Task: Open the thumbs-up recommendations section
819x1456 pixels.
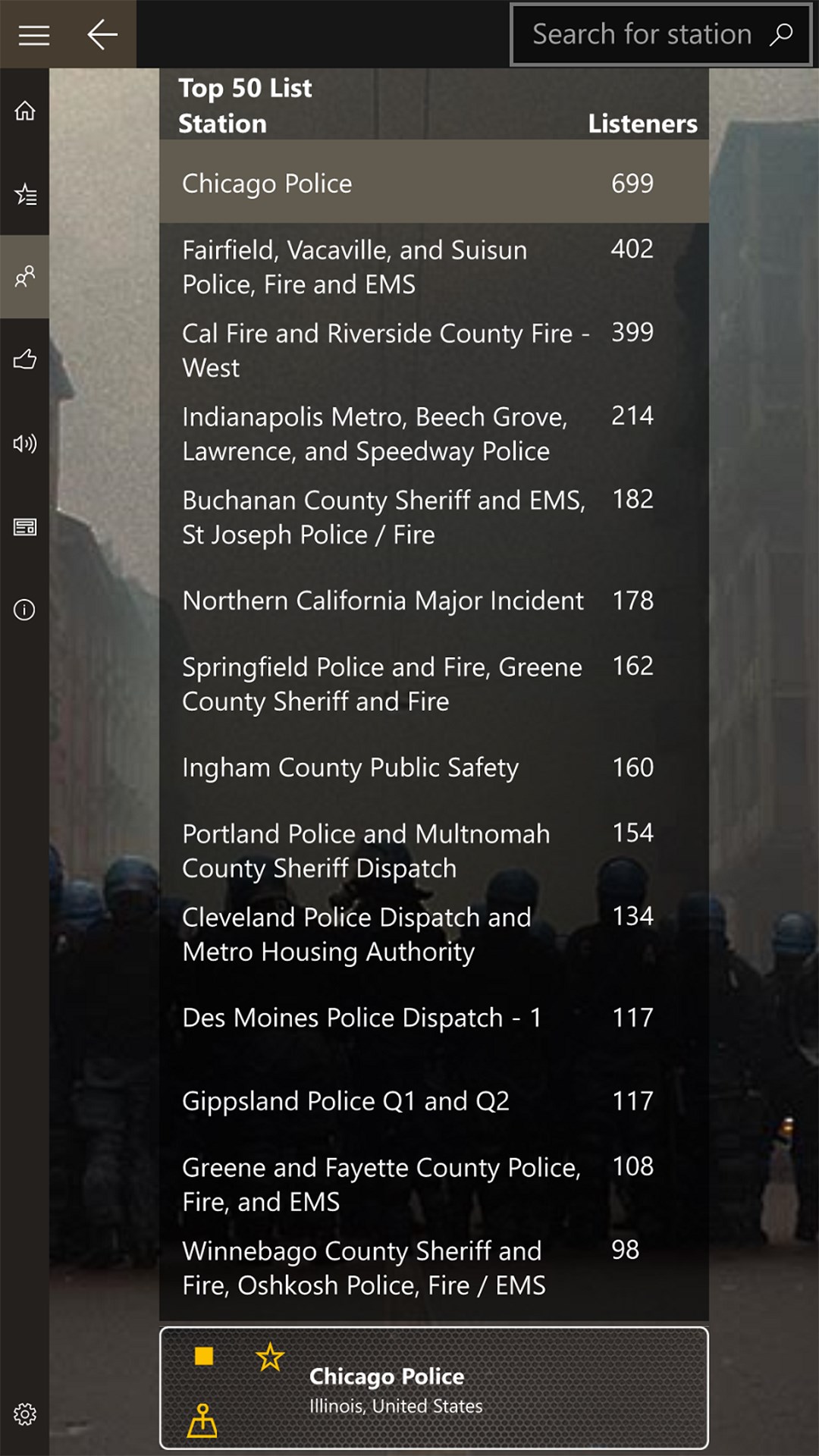Action: 25,359
